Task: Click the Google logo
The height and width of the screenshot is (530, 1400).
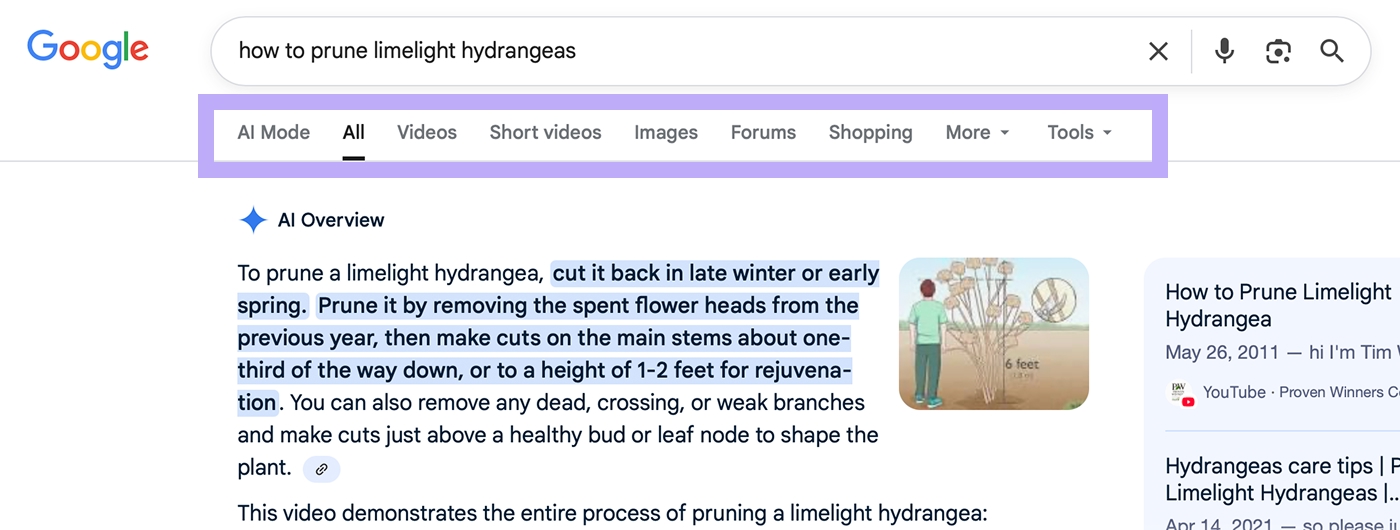Action: (88, 50)
